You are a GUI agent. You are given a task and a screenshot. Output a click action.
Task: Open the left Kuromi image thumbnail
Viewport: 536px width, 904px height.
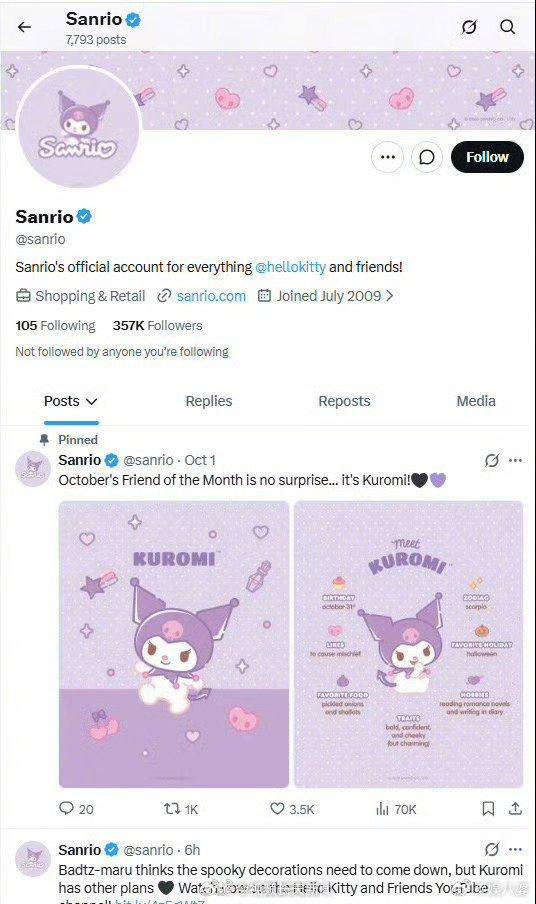(x=174, y=644)
